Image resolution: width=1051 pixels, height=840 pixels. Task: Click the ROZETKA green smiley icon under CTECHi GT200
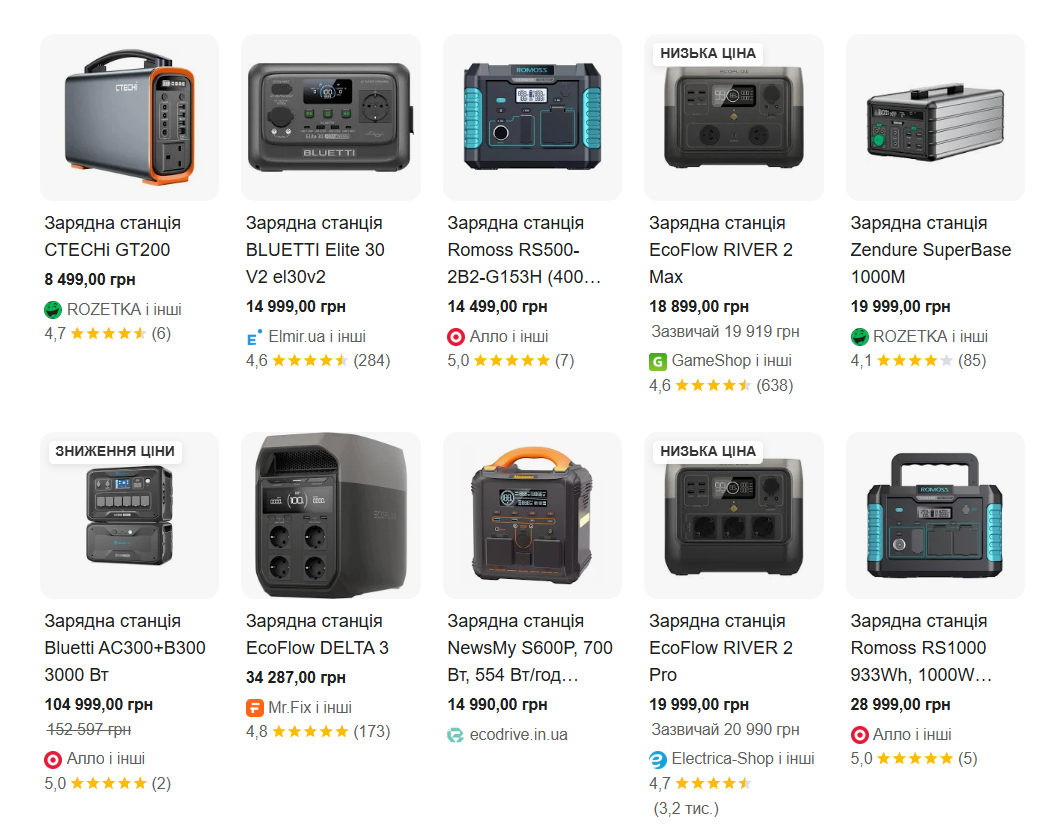53,310
